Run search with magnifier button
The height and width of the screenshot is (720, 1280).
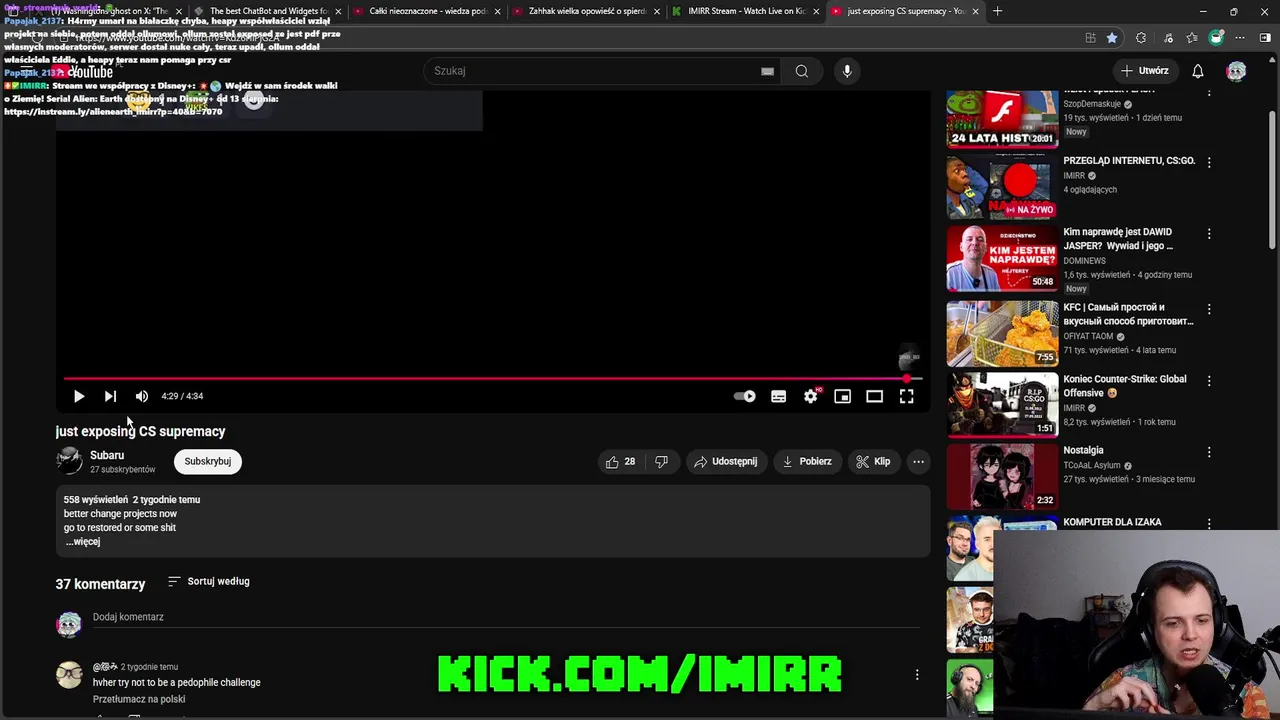[x=801, y=71]
